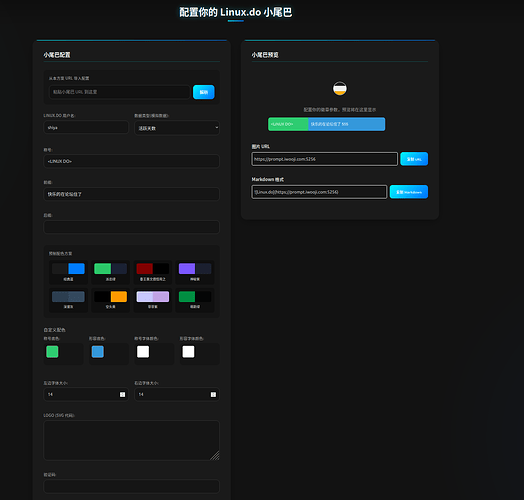Open the data type dropdown
This screenshot has width=524, height=500.
(177, 128)
